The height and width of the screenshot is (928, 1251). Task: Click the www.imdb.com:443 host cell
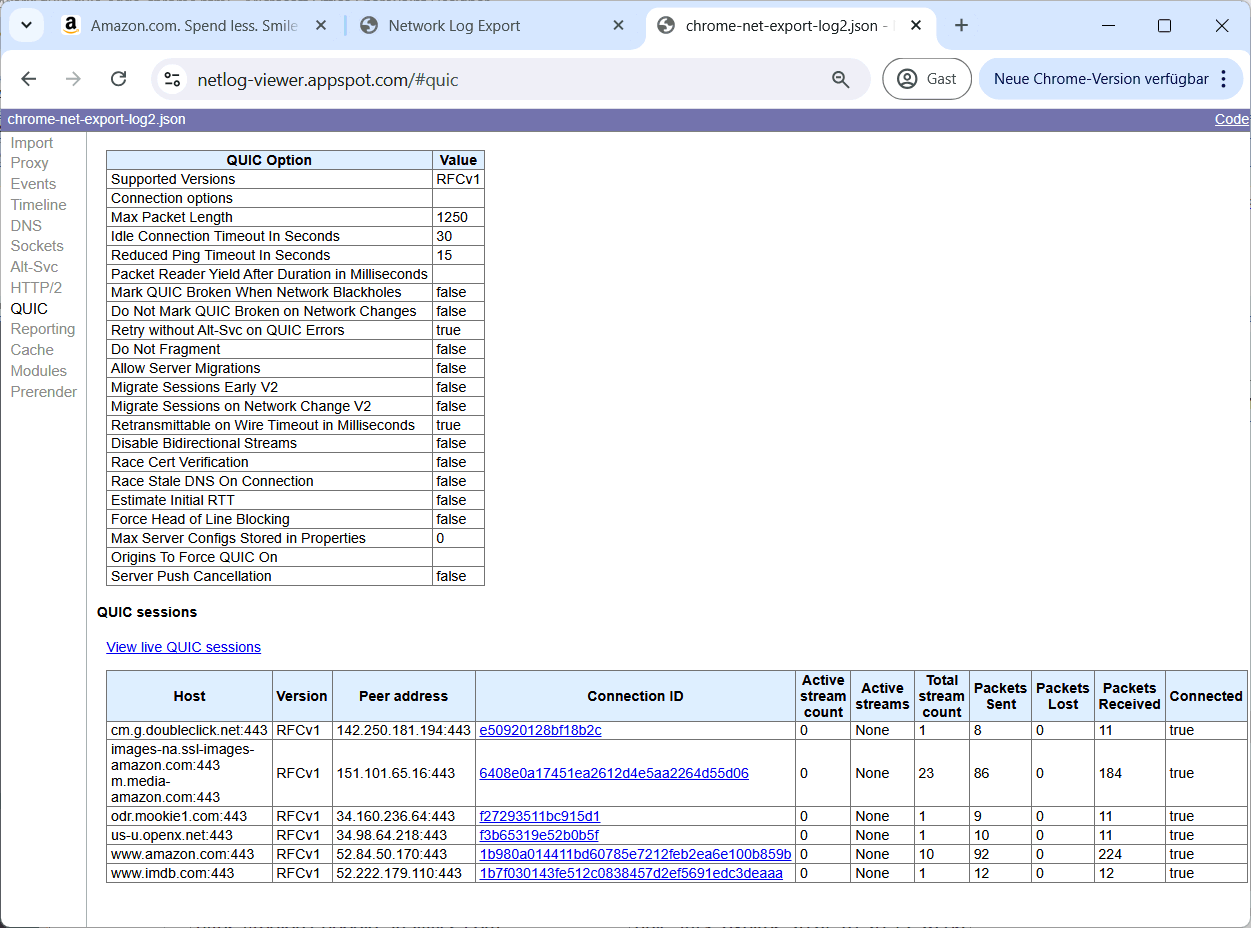tap(190, 873)
